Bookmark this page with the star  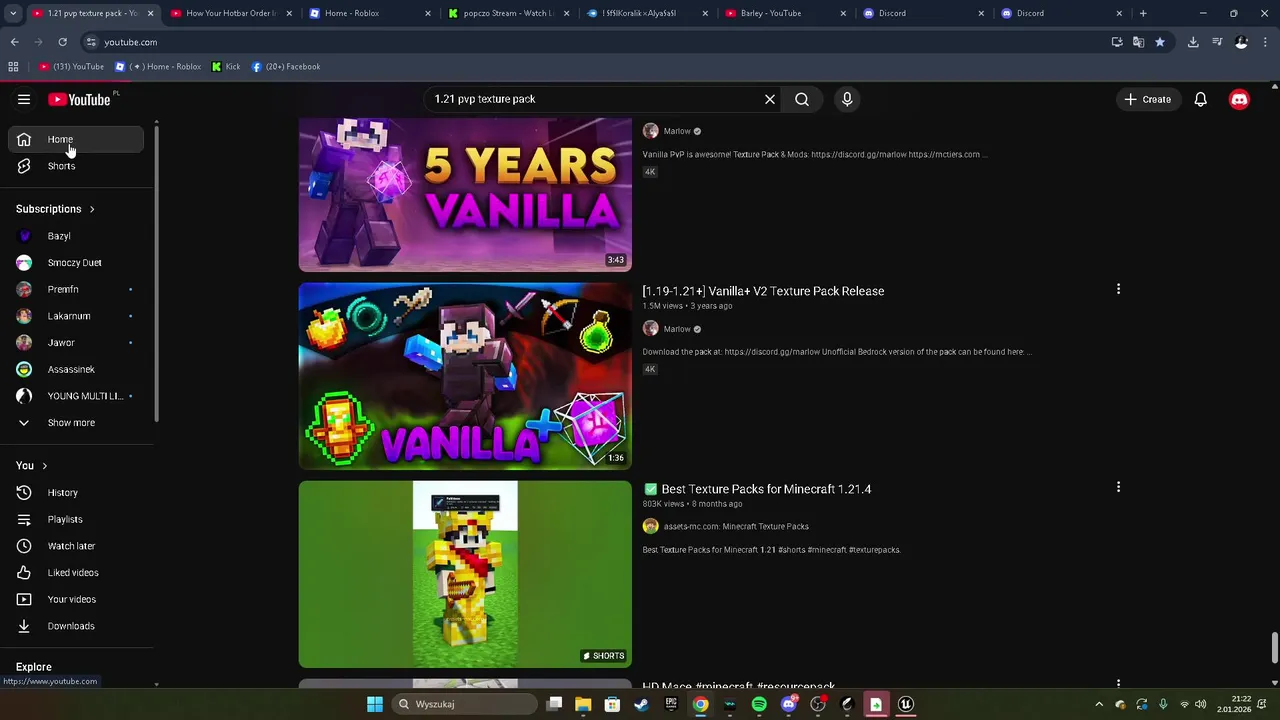point(1160,42)
